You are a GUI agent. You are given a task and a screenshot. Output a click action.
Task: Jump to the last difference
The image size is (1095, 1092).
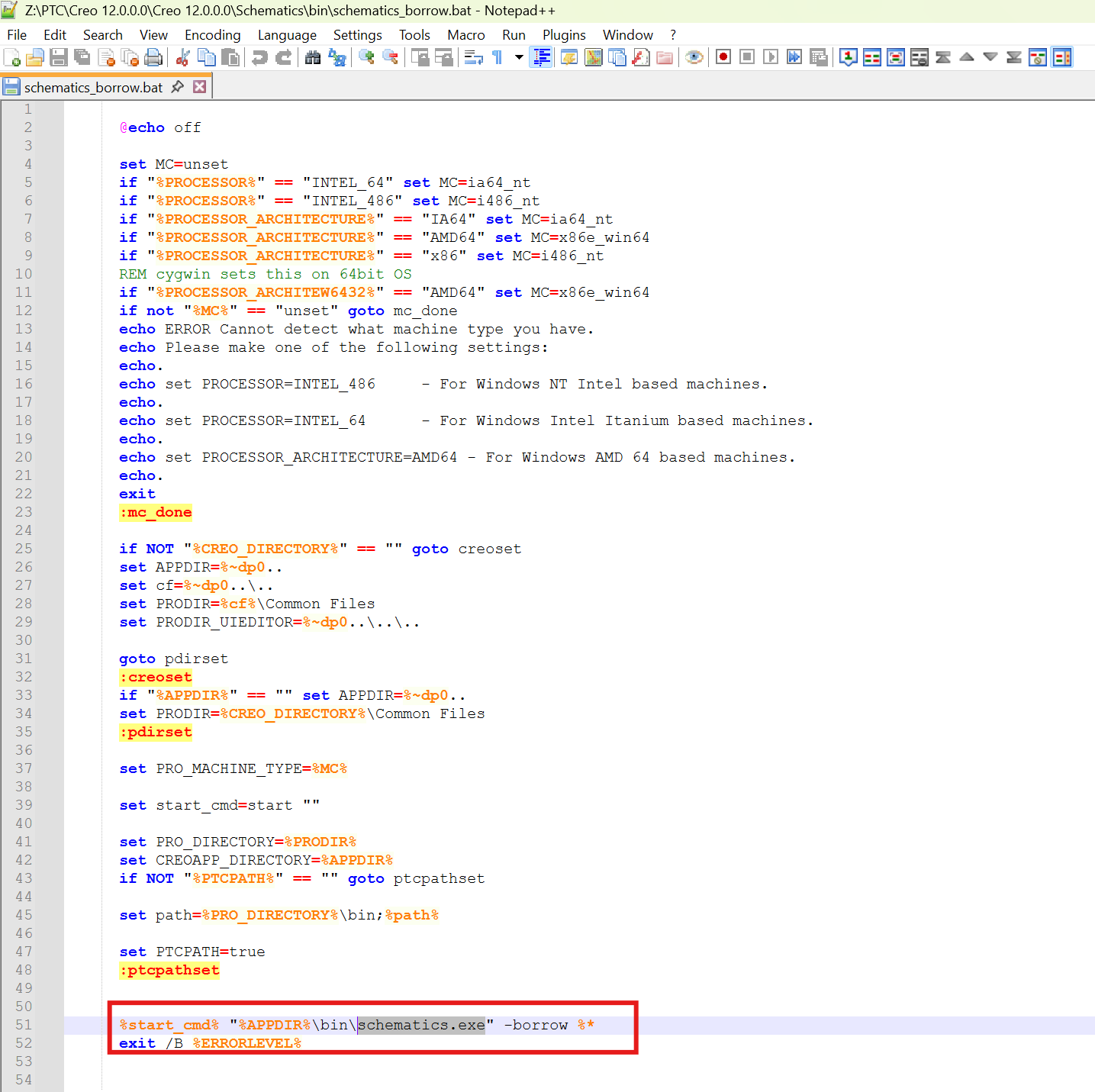(x=1013, y=57)
